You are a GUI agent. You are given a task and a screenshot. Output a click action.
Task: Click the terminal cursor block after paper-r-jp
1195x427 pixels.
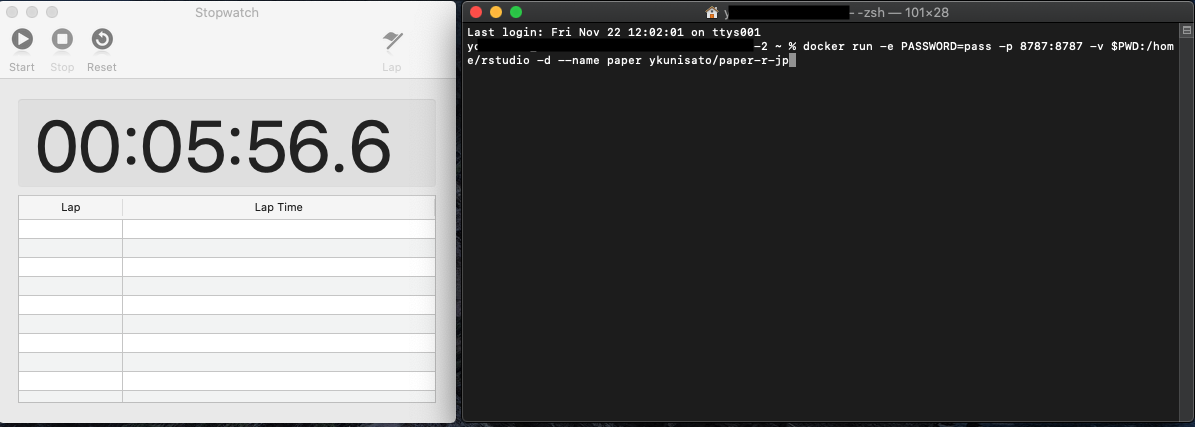point(793,61)
